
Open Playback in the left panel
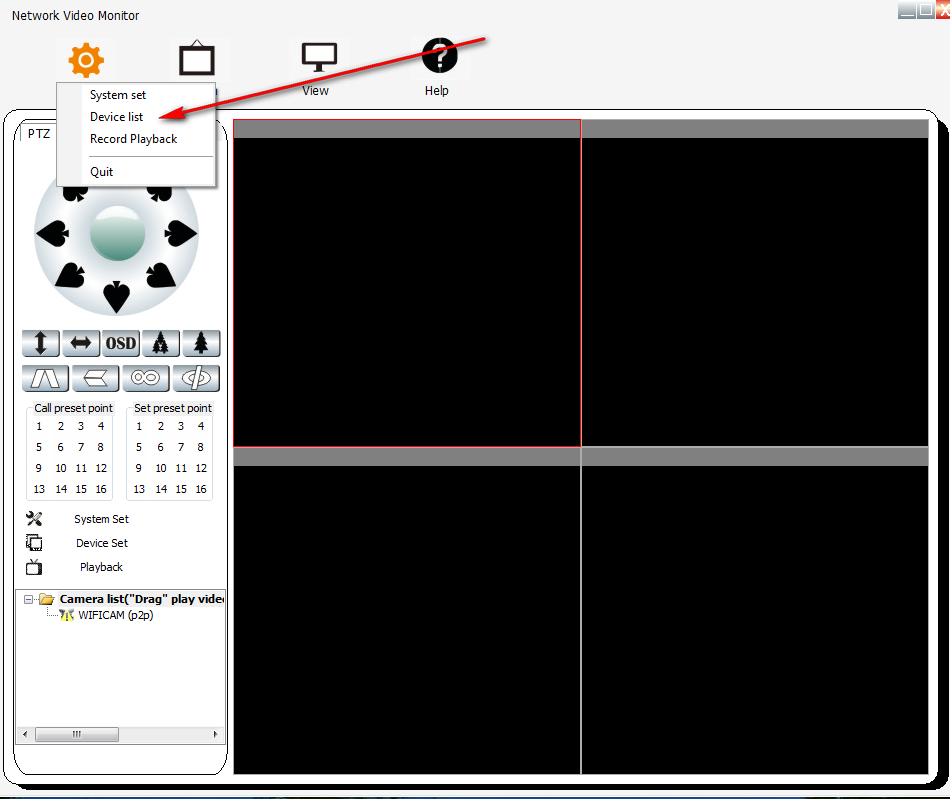coord(101,567)
